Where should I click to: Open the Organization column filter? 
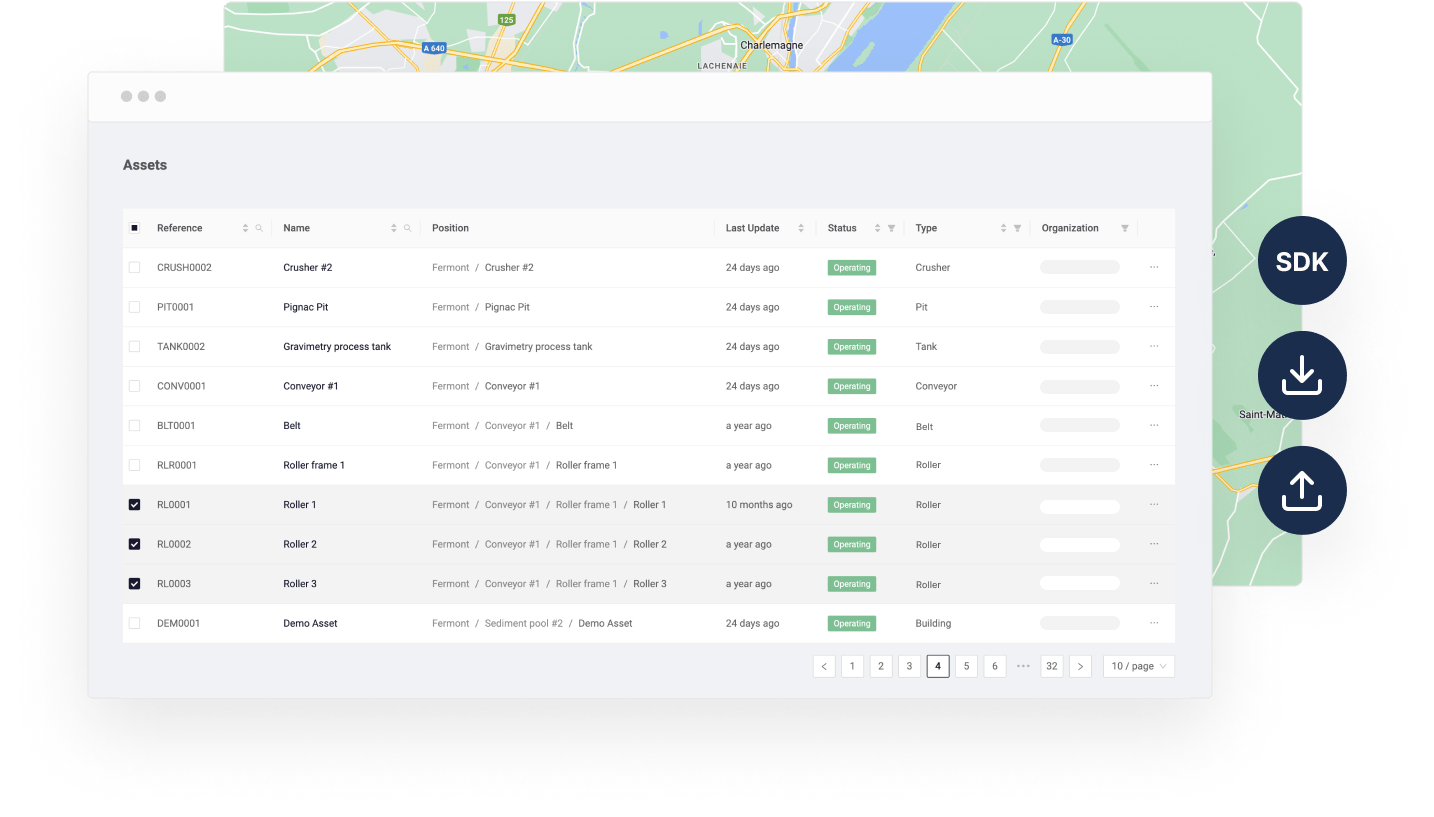coord(1124,228)
